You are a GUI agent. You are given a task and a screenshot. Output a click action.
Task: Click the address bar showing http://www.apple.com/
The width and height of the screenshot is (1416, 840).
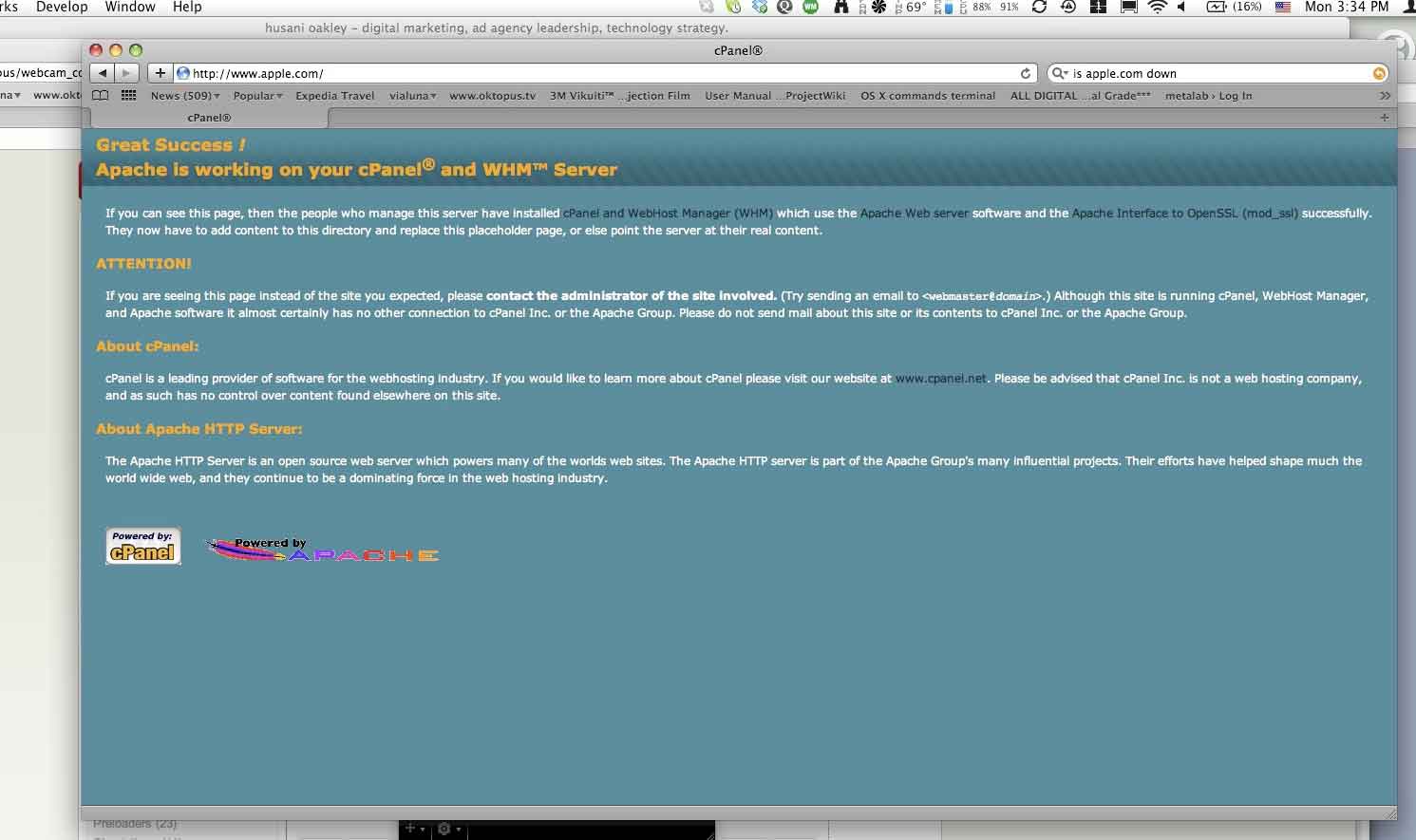[604, 73]
